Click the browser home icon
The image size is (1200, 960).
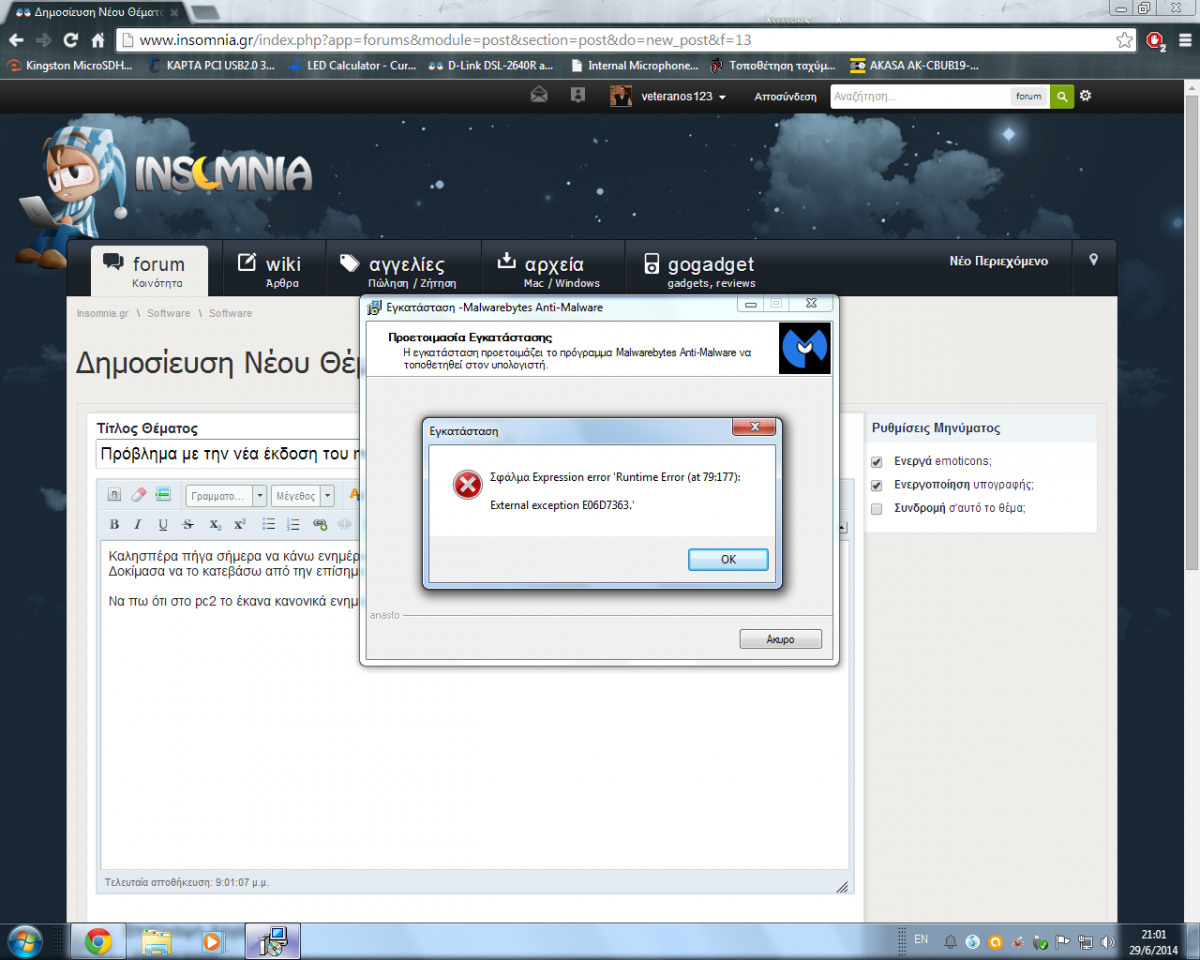coord(97,40)
